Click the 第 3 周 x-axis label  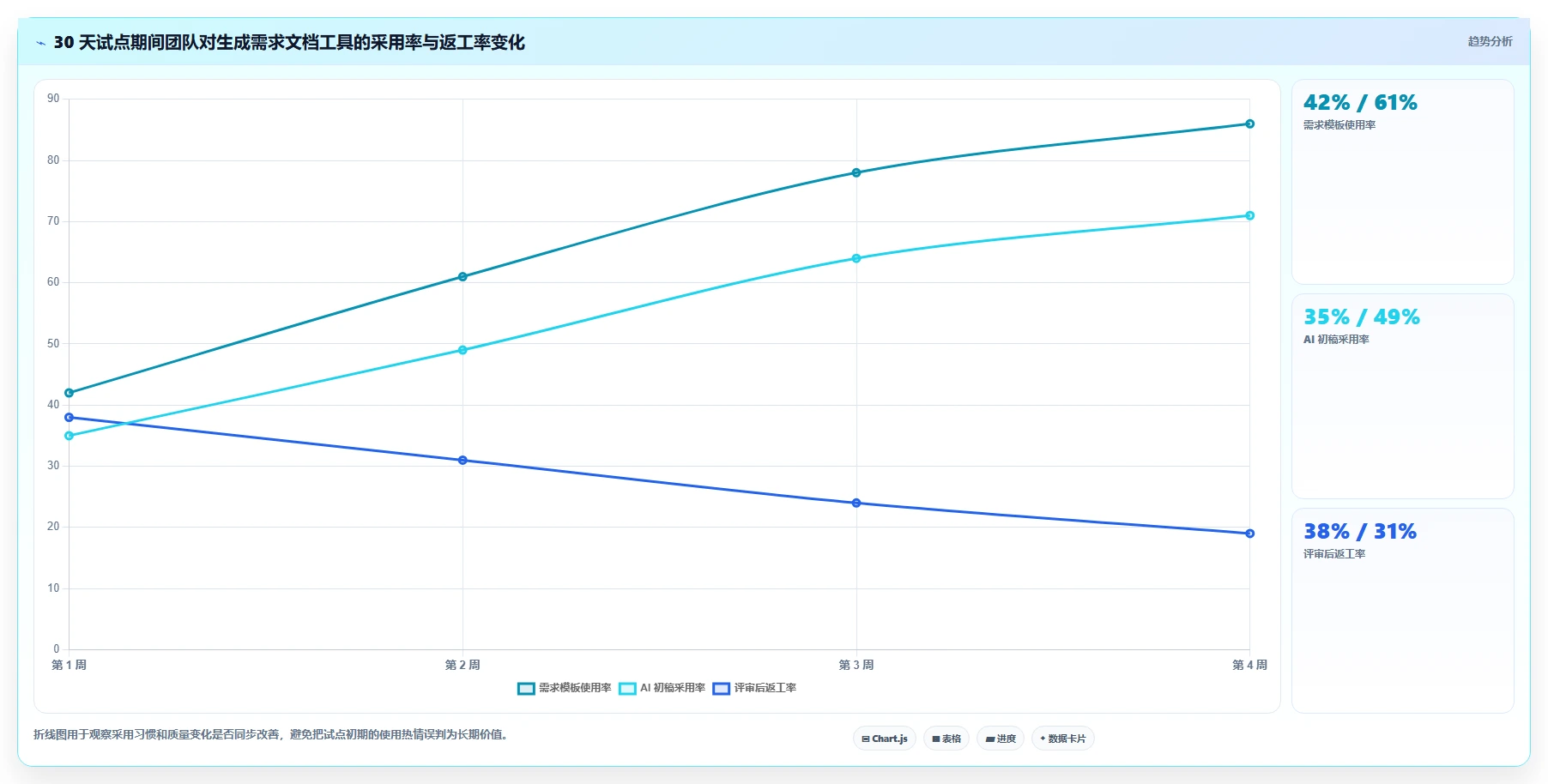856,665
